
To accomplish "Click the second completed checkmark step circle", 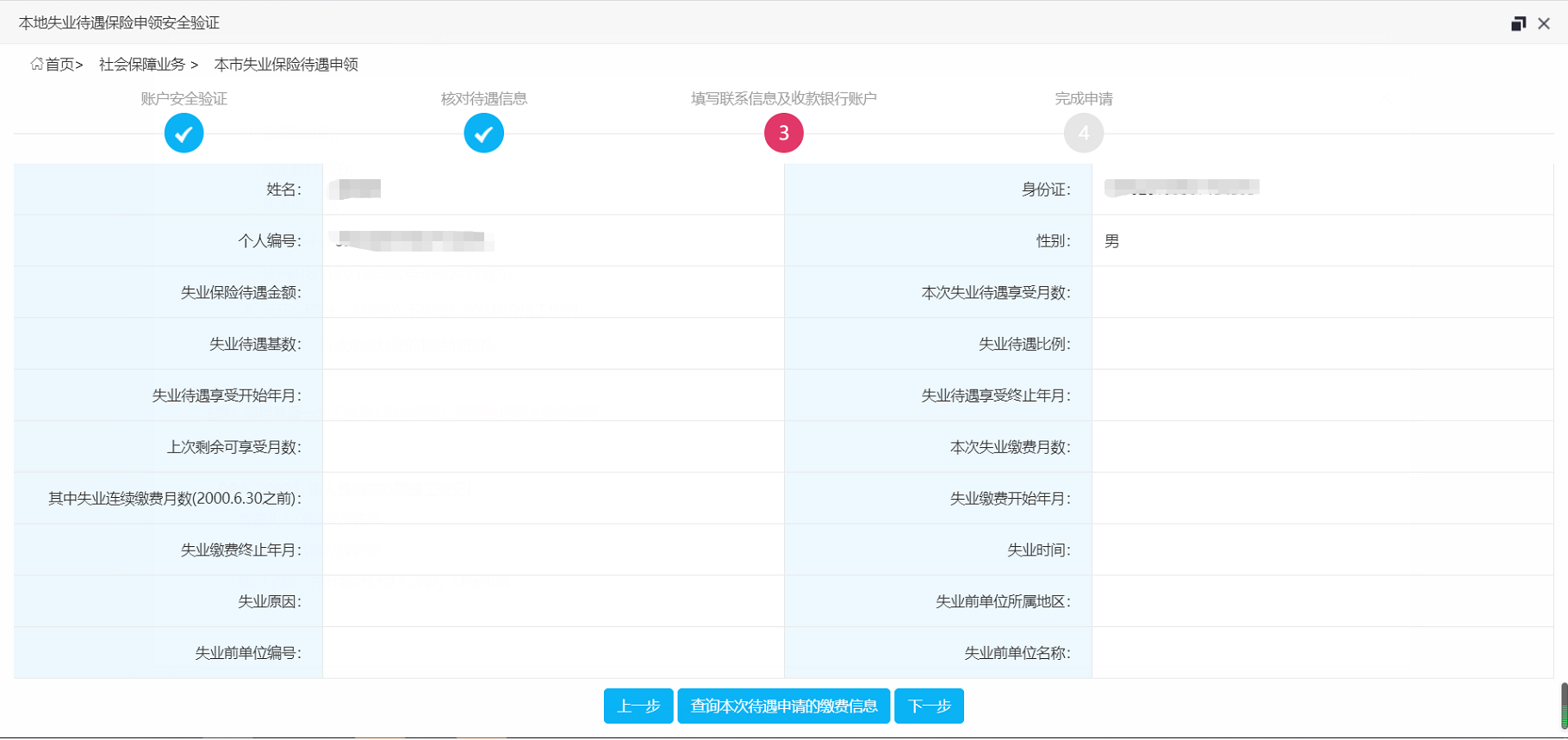I will 483,134.
